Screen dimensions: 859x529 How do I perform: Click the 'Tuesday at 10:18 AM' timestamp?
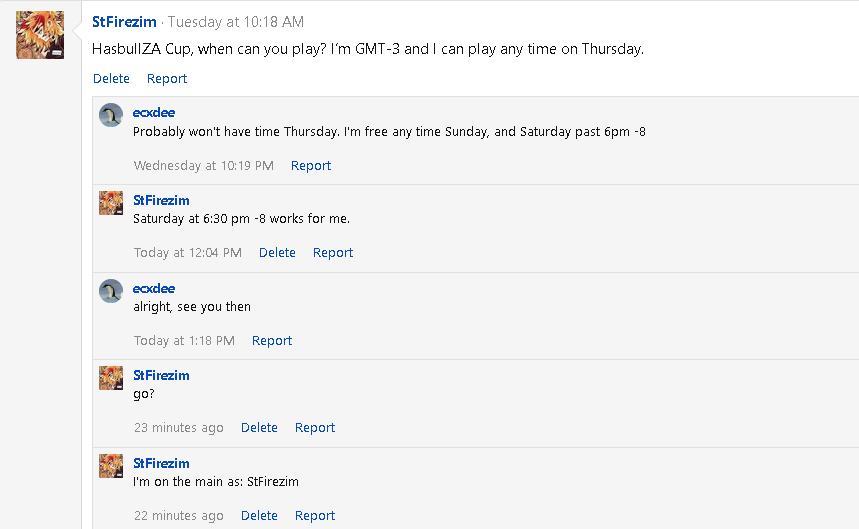236,22
